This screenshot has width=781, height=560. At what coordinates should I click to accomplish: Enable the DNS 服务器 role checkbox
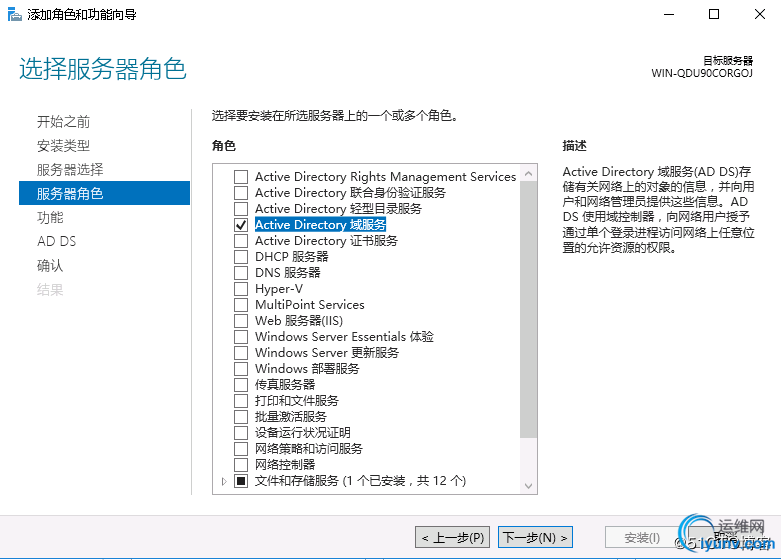pyautogui.click(x=241, y=273)
